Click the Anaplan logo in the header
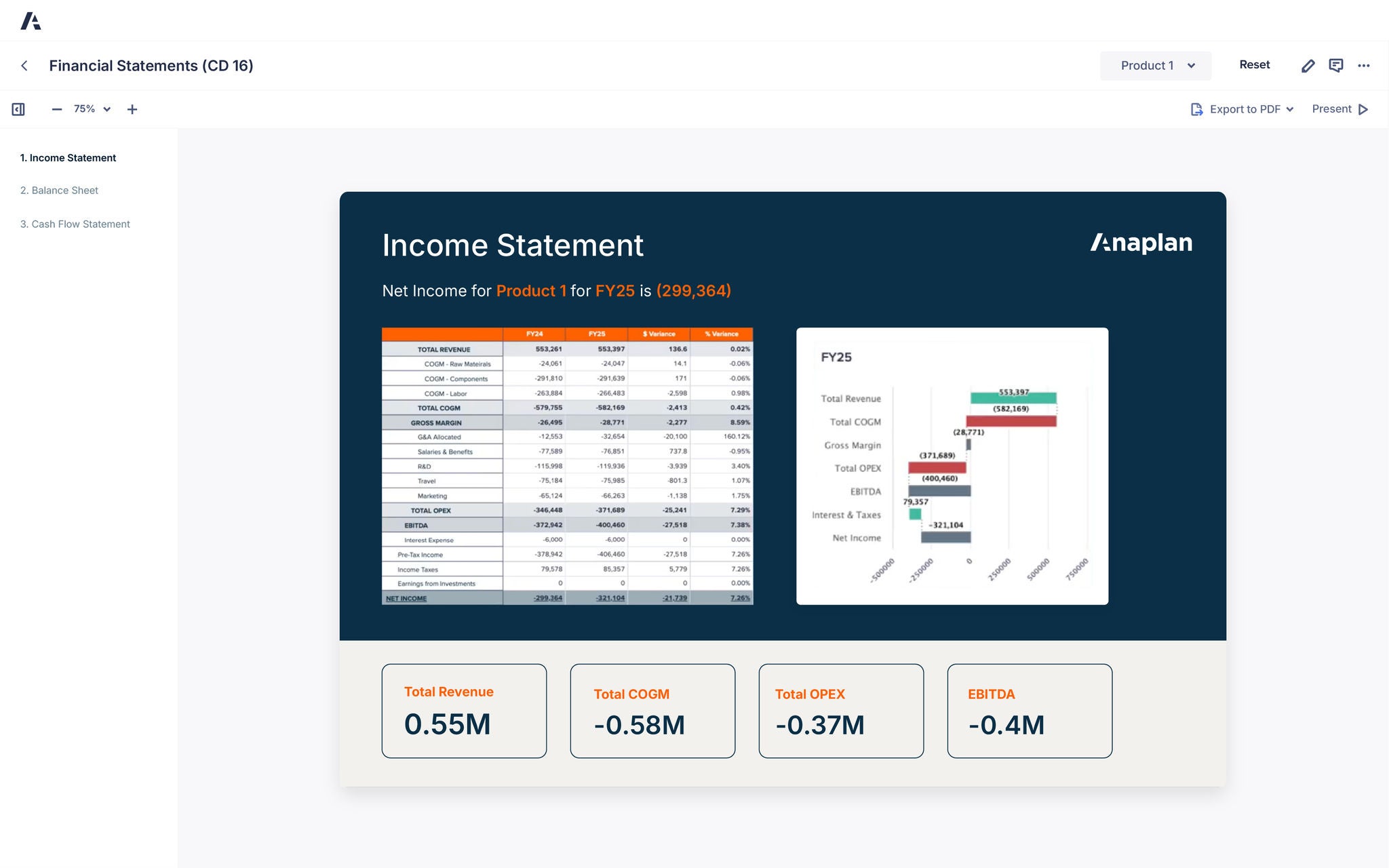Image resolution: width=1389 pixels, height=868 pixels. click(32, 20)
